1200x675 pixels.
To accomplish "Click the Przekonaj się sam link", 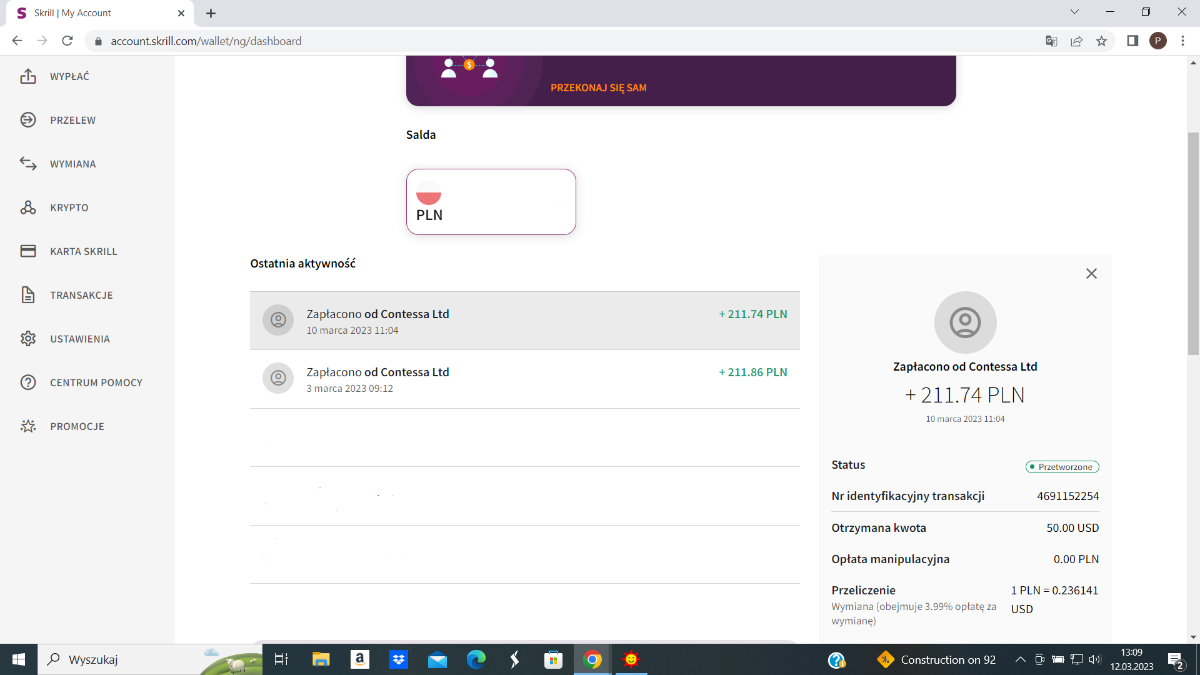I will [x=598, y=88].
